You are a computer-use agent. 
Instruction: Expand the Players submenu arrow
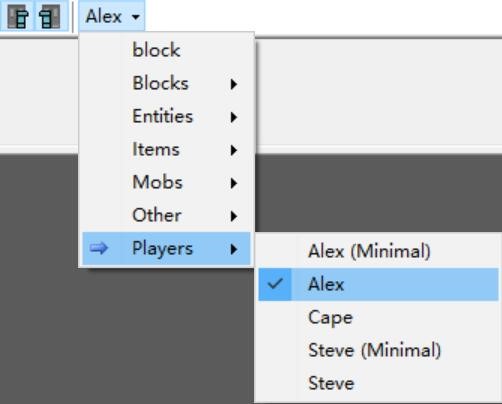(234, 249)
